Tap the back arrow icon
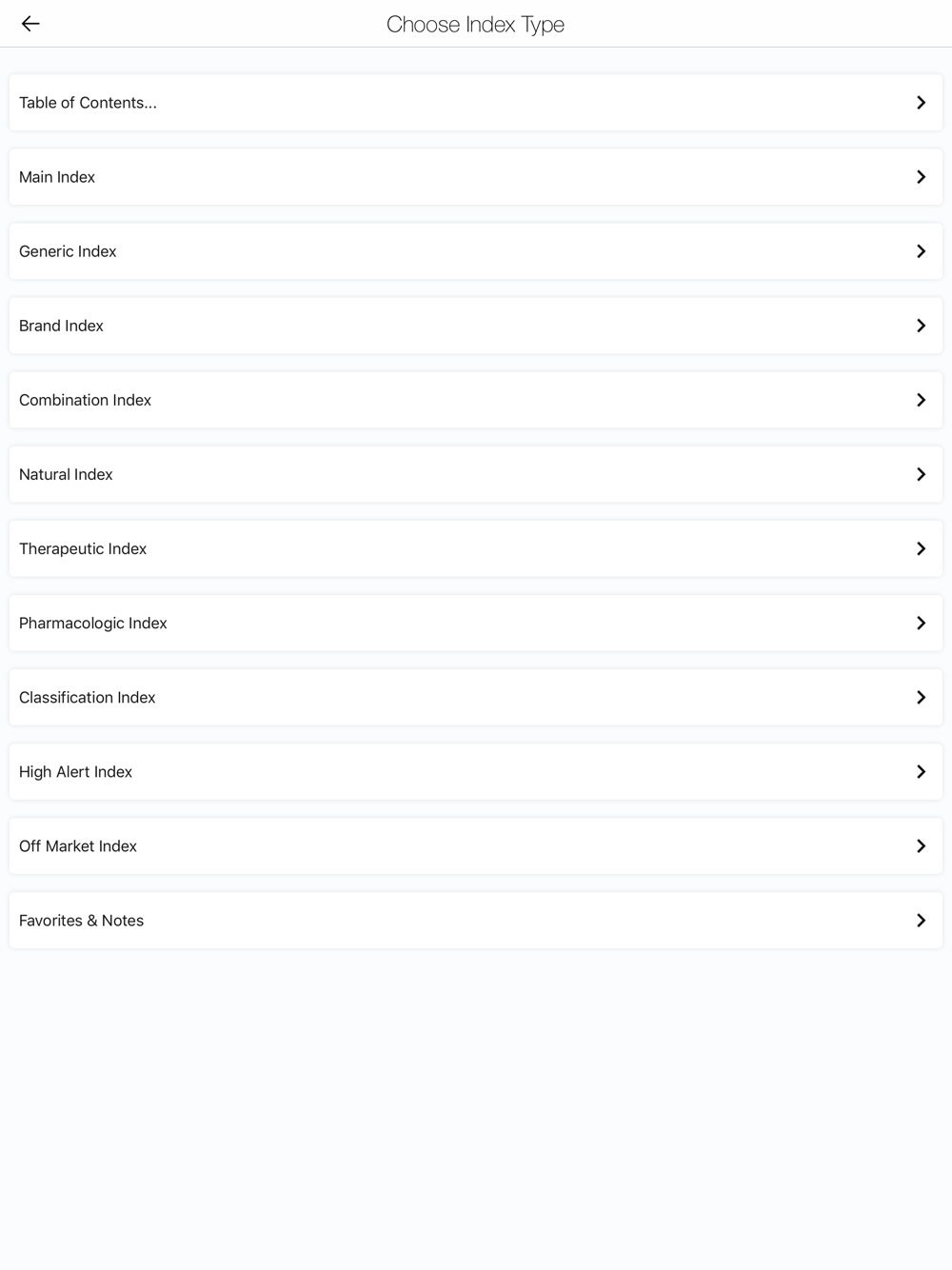Image resolution: width=952 pixels, height=1270 pixels. [x=30, y=24]
